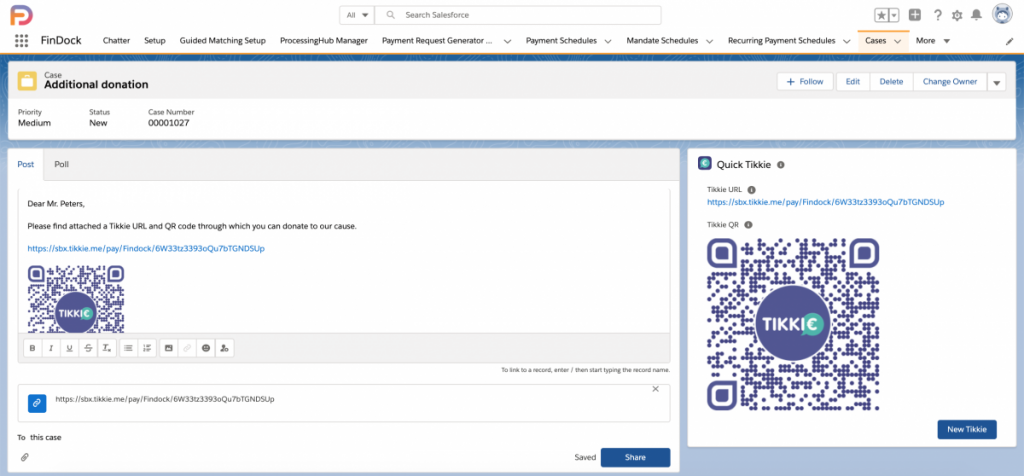Click the FinDock logo at top left
1024x476 pixels.
[x=22, y=14]
